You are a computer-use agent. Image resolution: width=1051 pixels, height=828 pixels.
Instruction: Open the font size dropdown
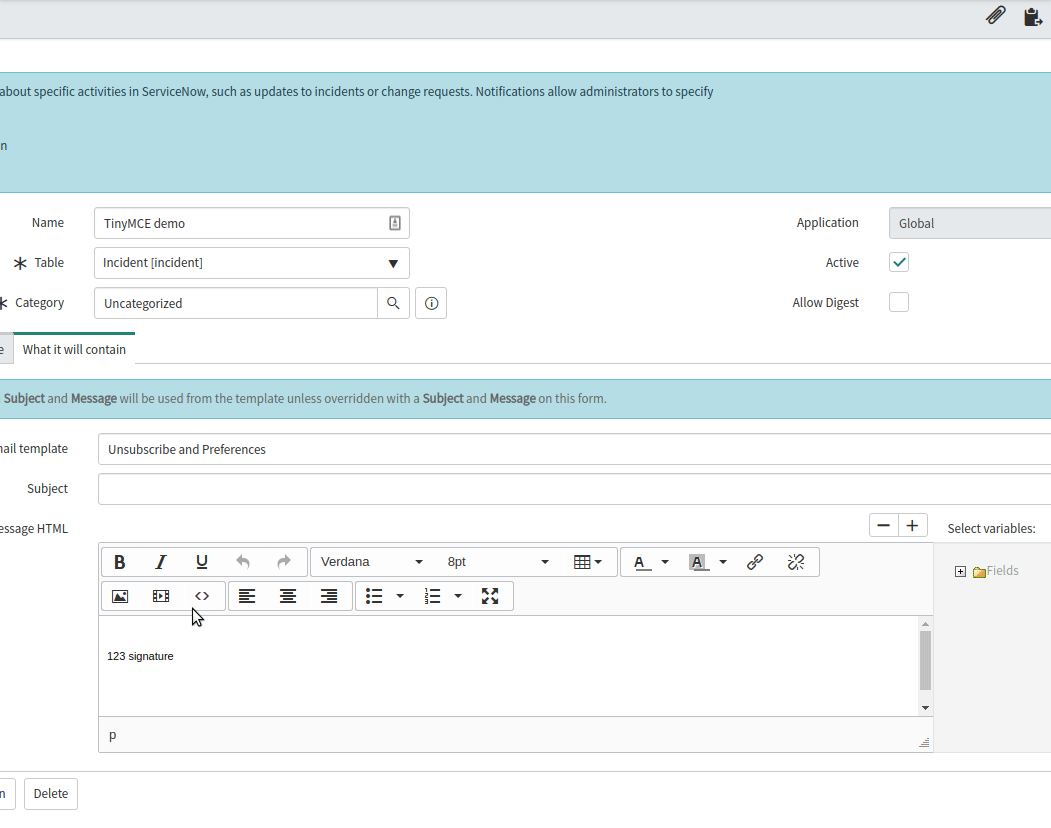[x=497, y=561]
